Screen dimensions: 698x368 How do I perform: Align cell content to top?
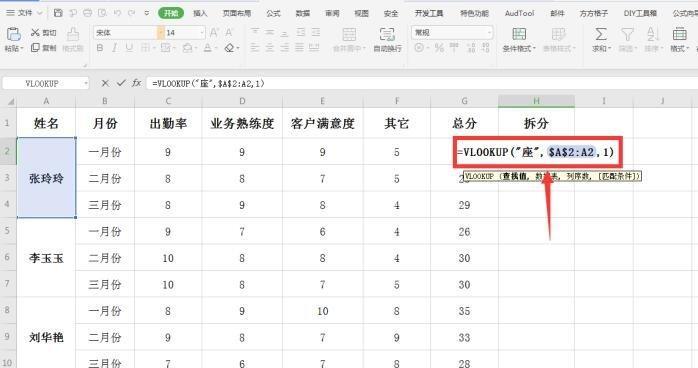(x=255, y=32)
